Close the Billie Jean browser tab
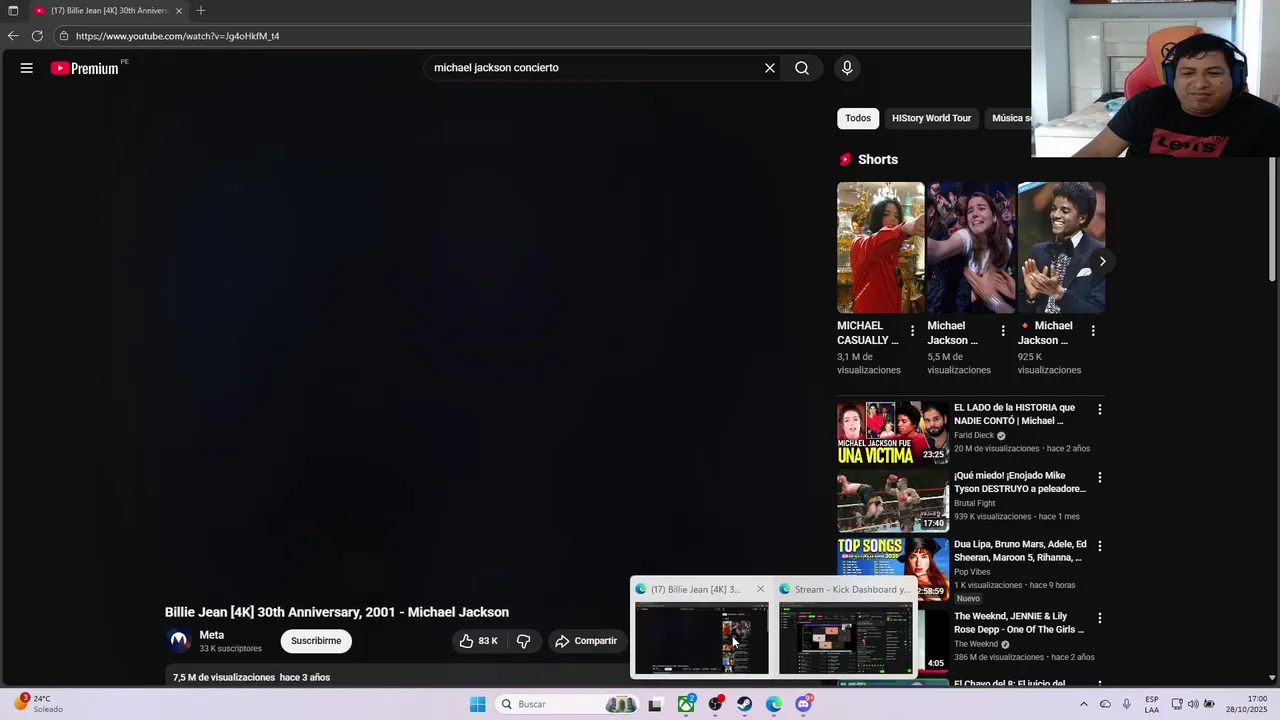Viewport: 1280px width, 720px height. (x=179, y=10)
